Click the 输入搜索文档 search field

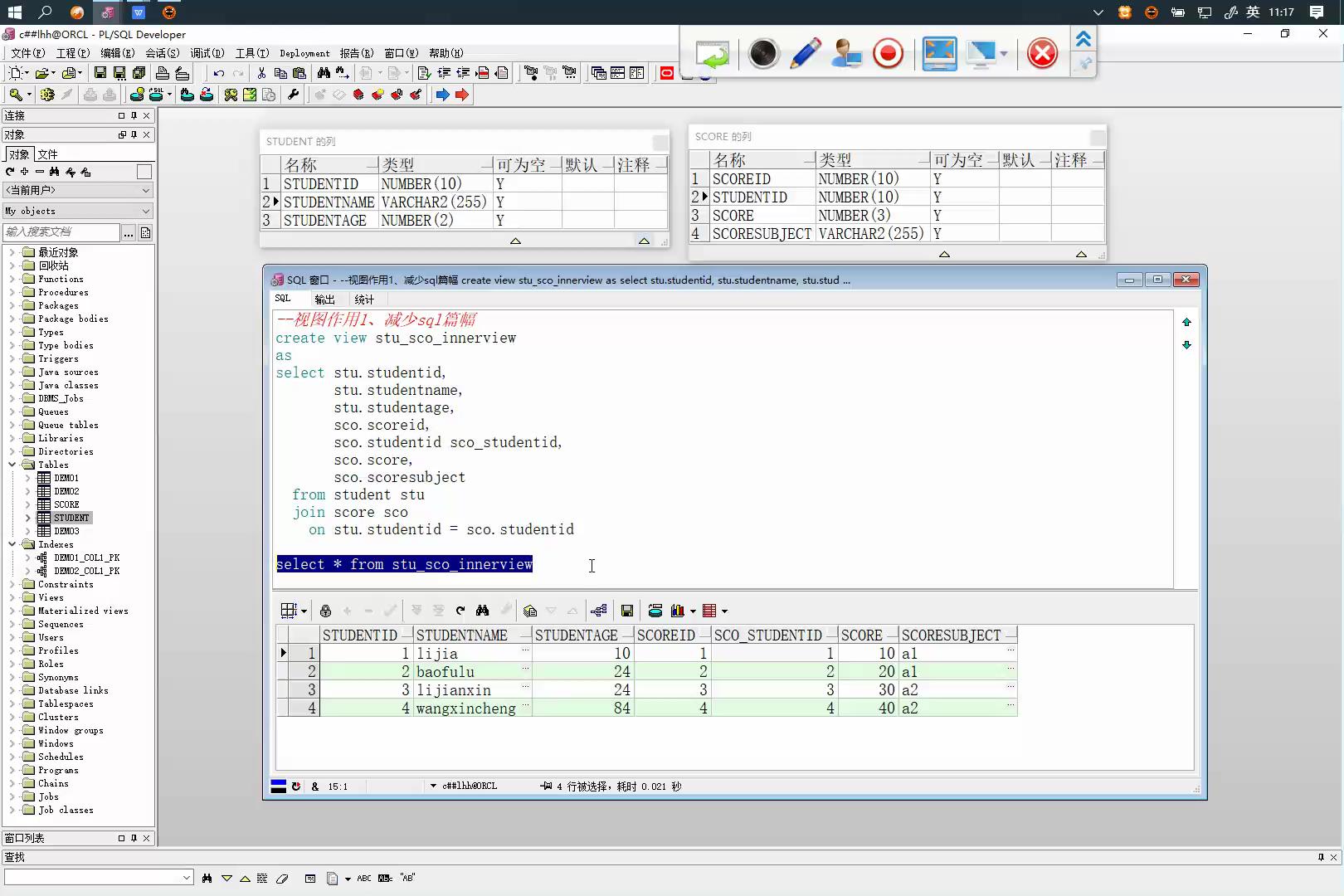click(61, 232)
